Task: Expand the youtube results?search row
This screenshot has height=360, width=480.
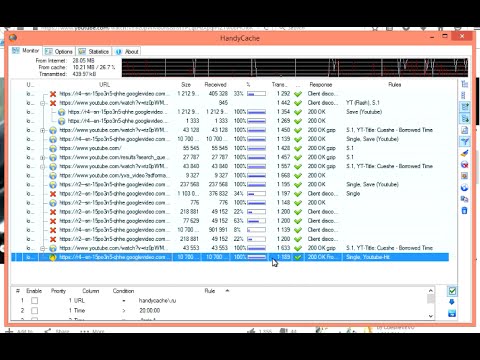Action: point(43,158)
